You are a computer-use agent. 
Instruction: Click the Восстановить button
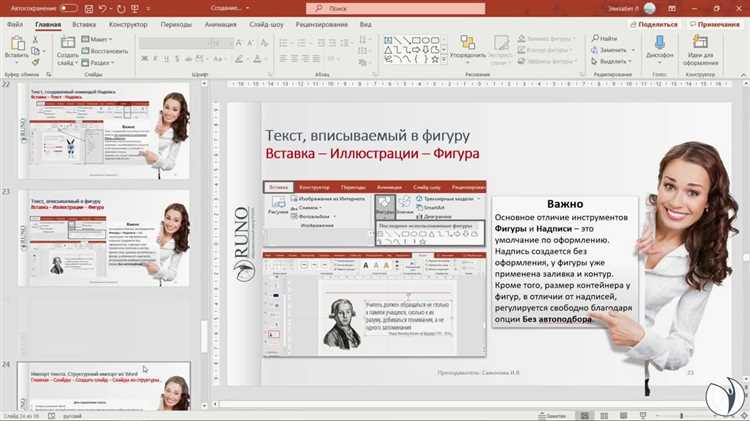click(x=104, y=51)
